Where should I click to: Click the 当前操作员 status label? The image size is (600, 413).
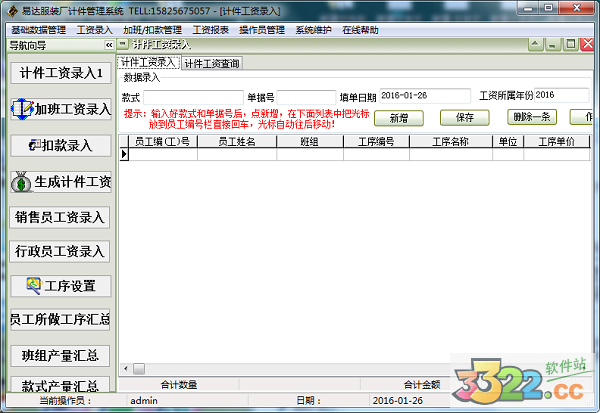coord(65,401)
